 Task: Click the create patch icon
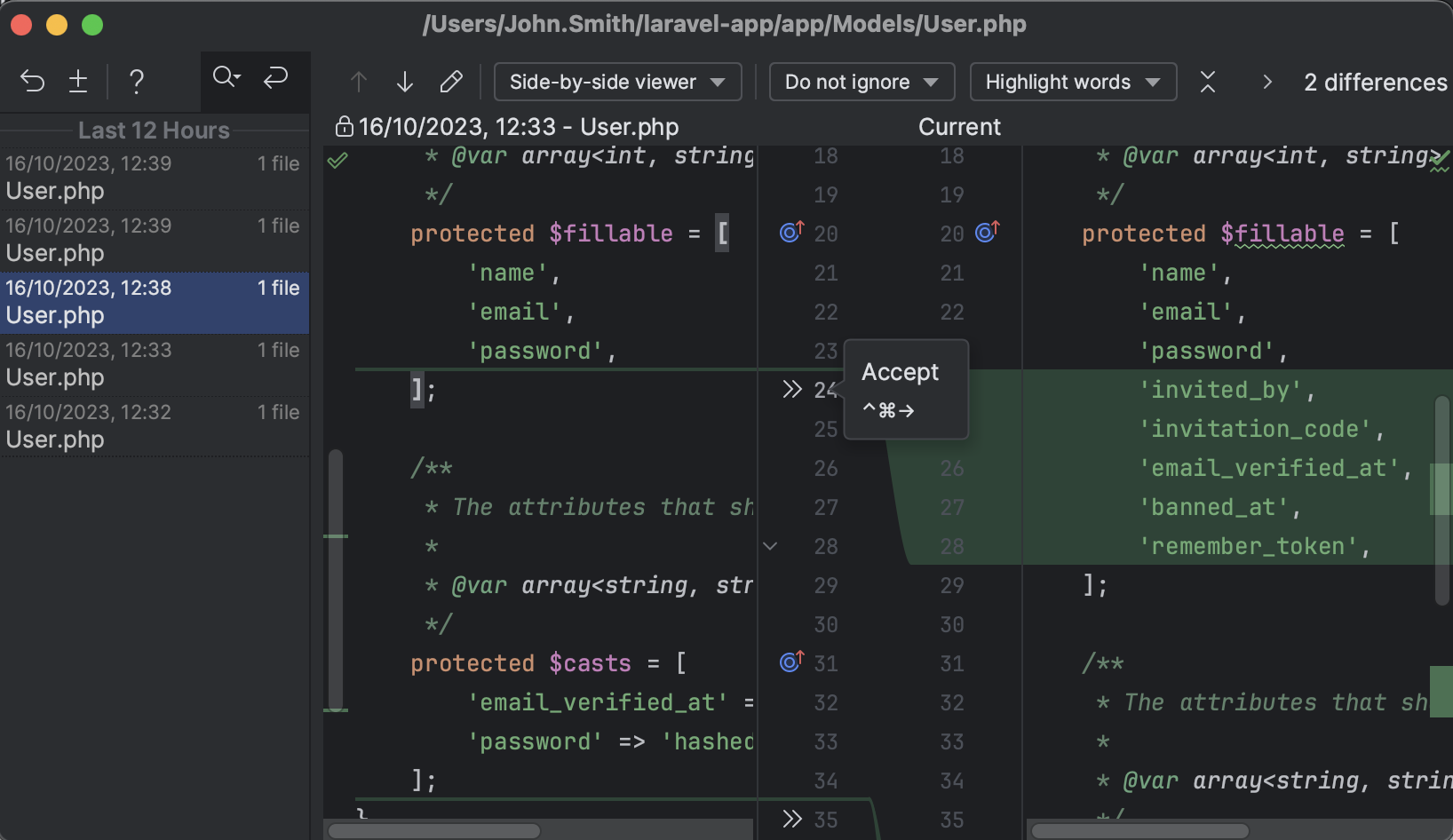(x=78, y=81)
